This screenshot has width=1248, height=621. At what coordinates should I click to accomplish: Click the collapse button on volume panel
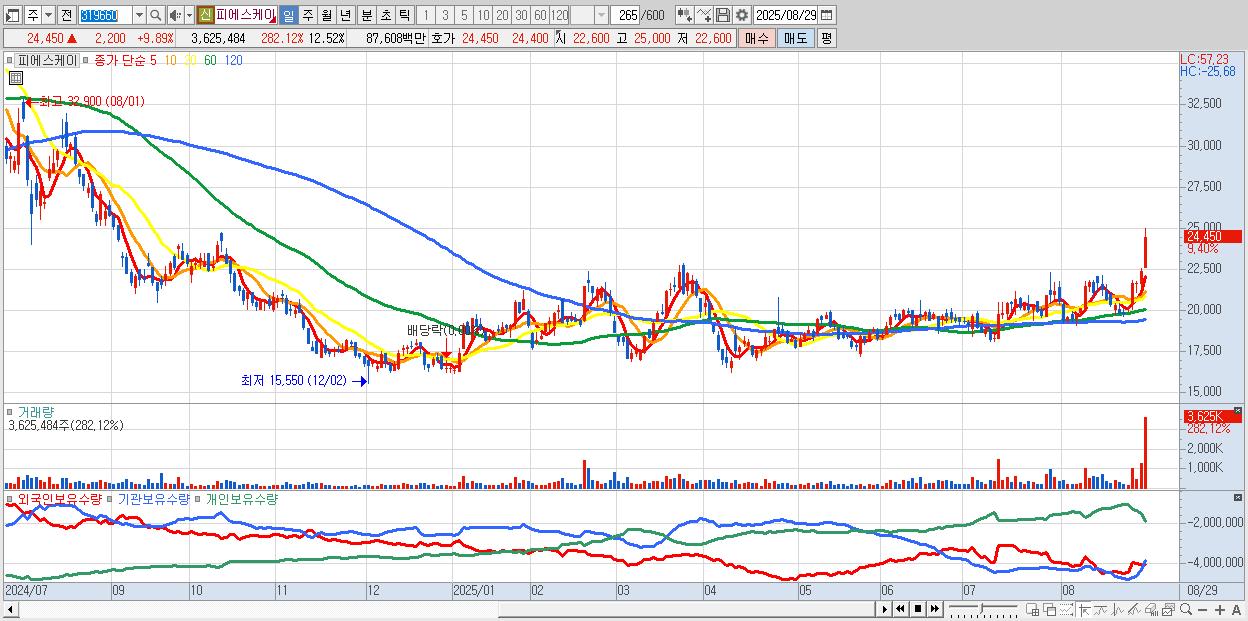pyautogui.click(x=1238, y=410)
